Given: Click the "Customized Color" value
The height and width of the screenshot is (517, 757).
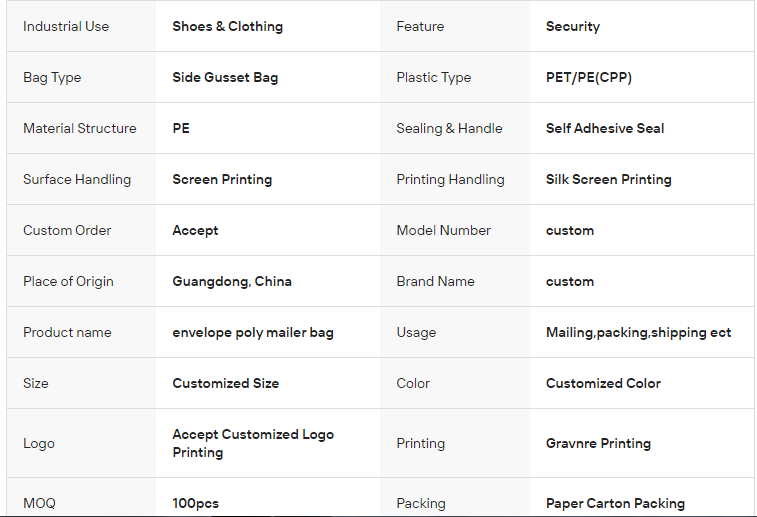Looking at the screenshot, I should tap(603, 383).
